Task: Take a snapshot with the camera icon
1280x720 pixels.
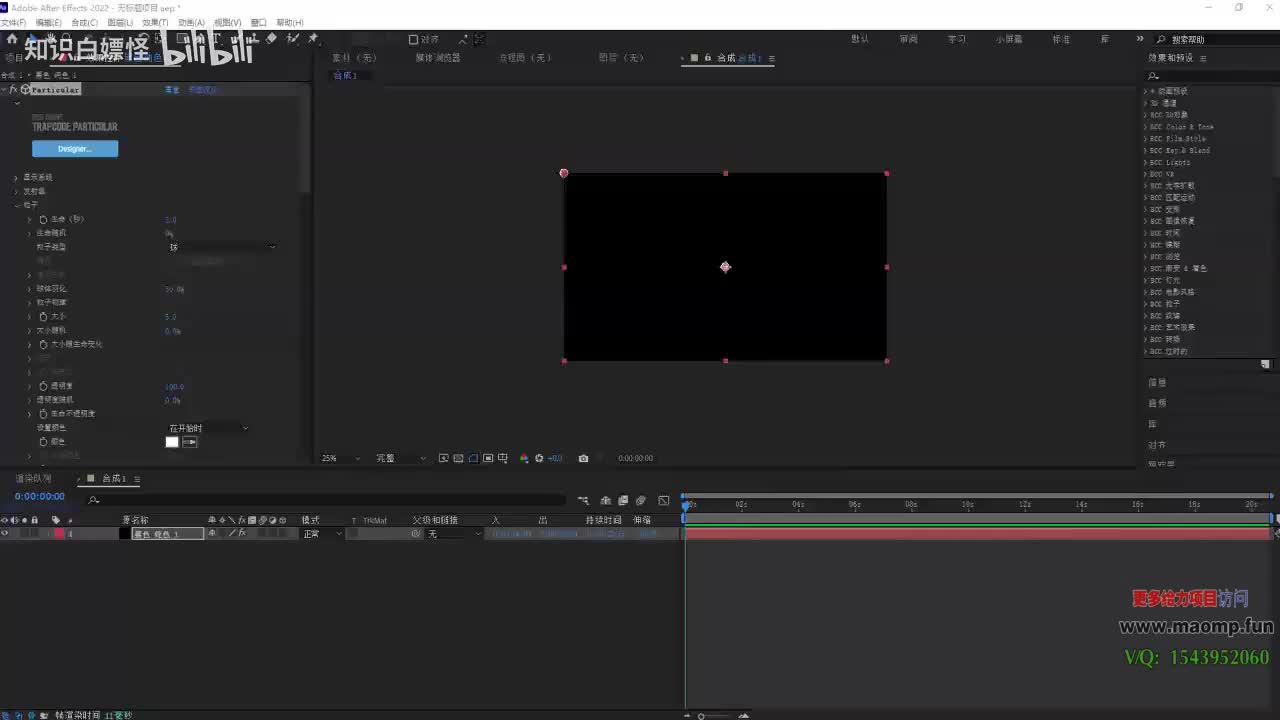Action: (583, 458)
